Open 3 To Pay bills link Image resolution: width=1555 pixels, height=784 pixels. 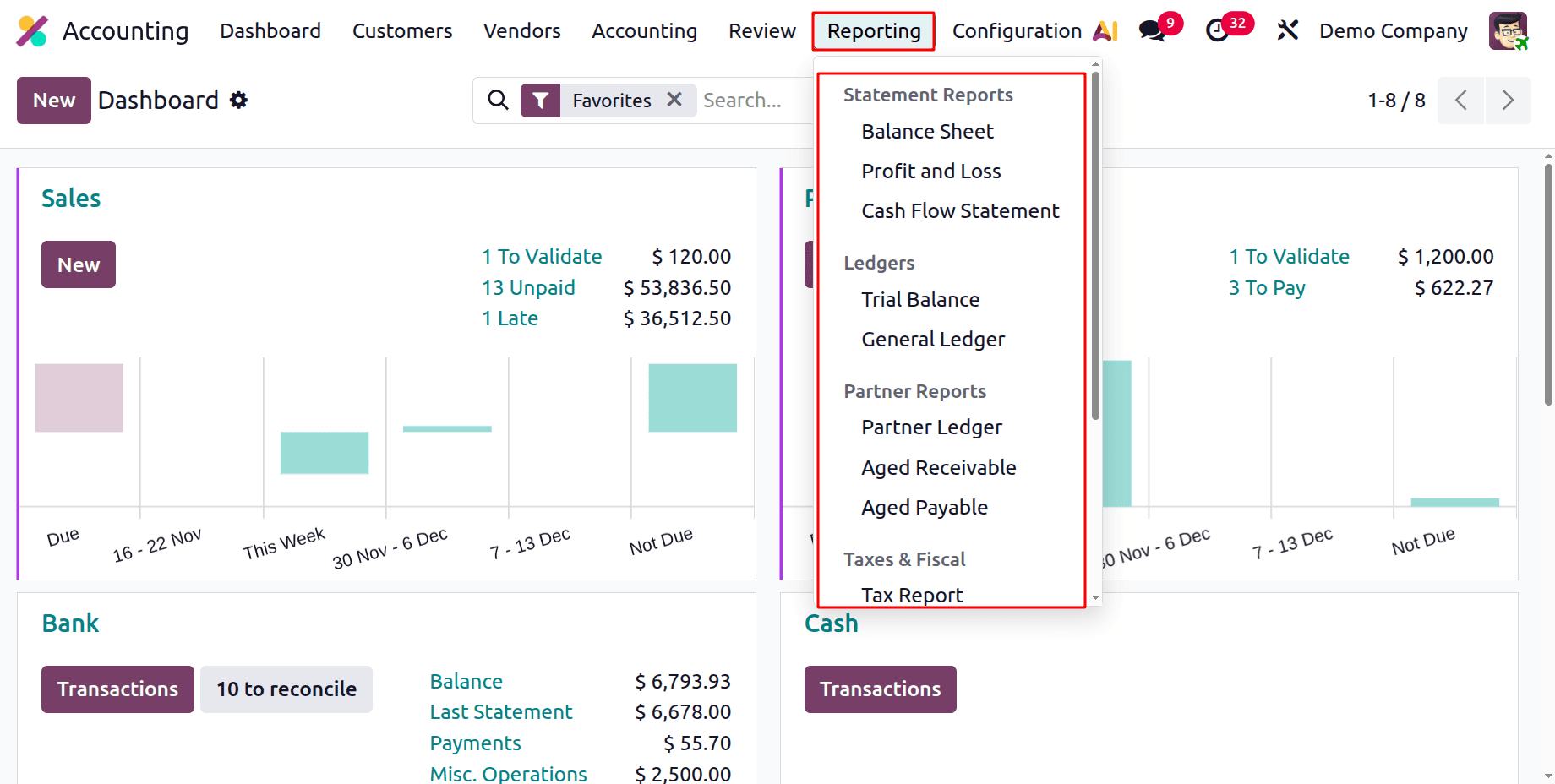pyautogui.click(x=1267, y=288)
